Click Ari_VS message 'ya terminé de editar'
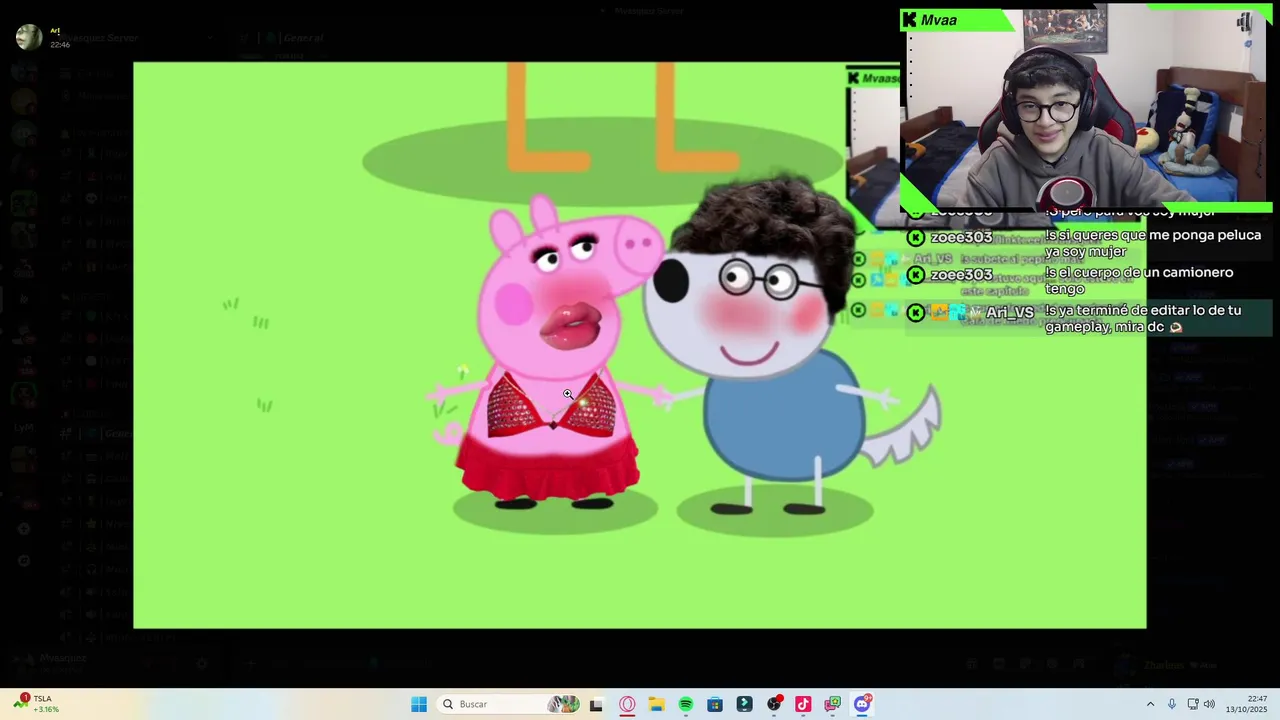Screen dimensions: 1280x720 click(1143, 318)
